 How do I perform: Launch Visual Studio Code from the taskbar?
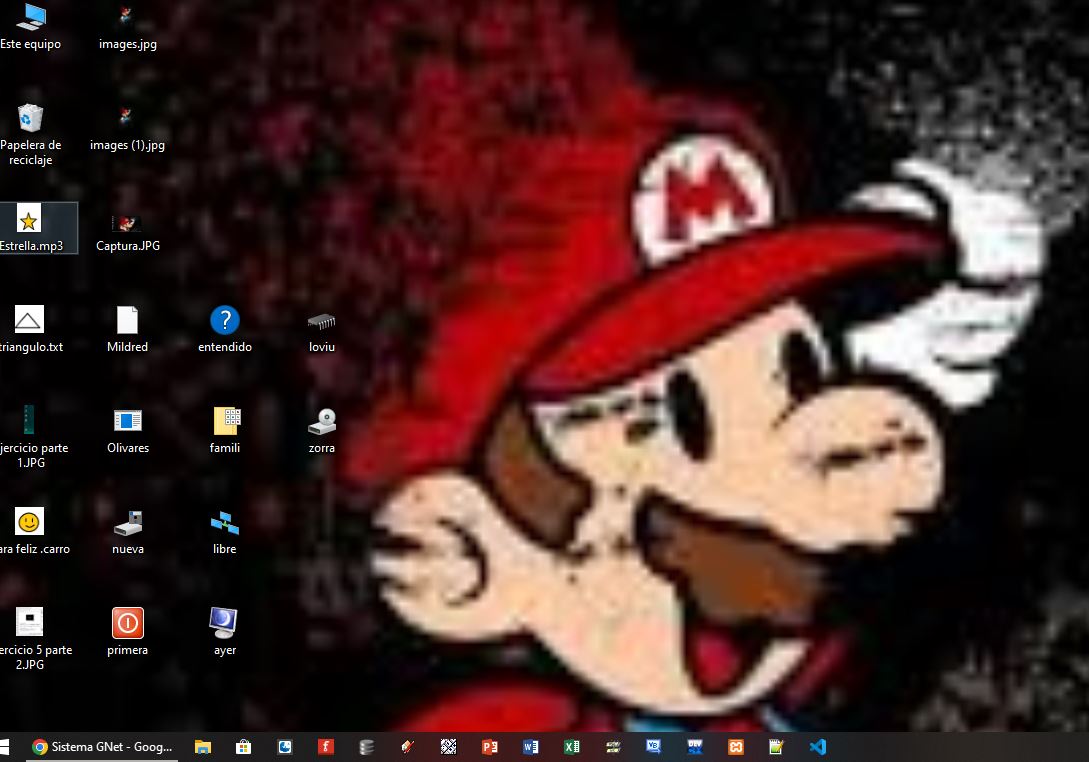tap(818, 746)
